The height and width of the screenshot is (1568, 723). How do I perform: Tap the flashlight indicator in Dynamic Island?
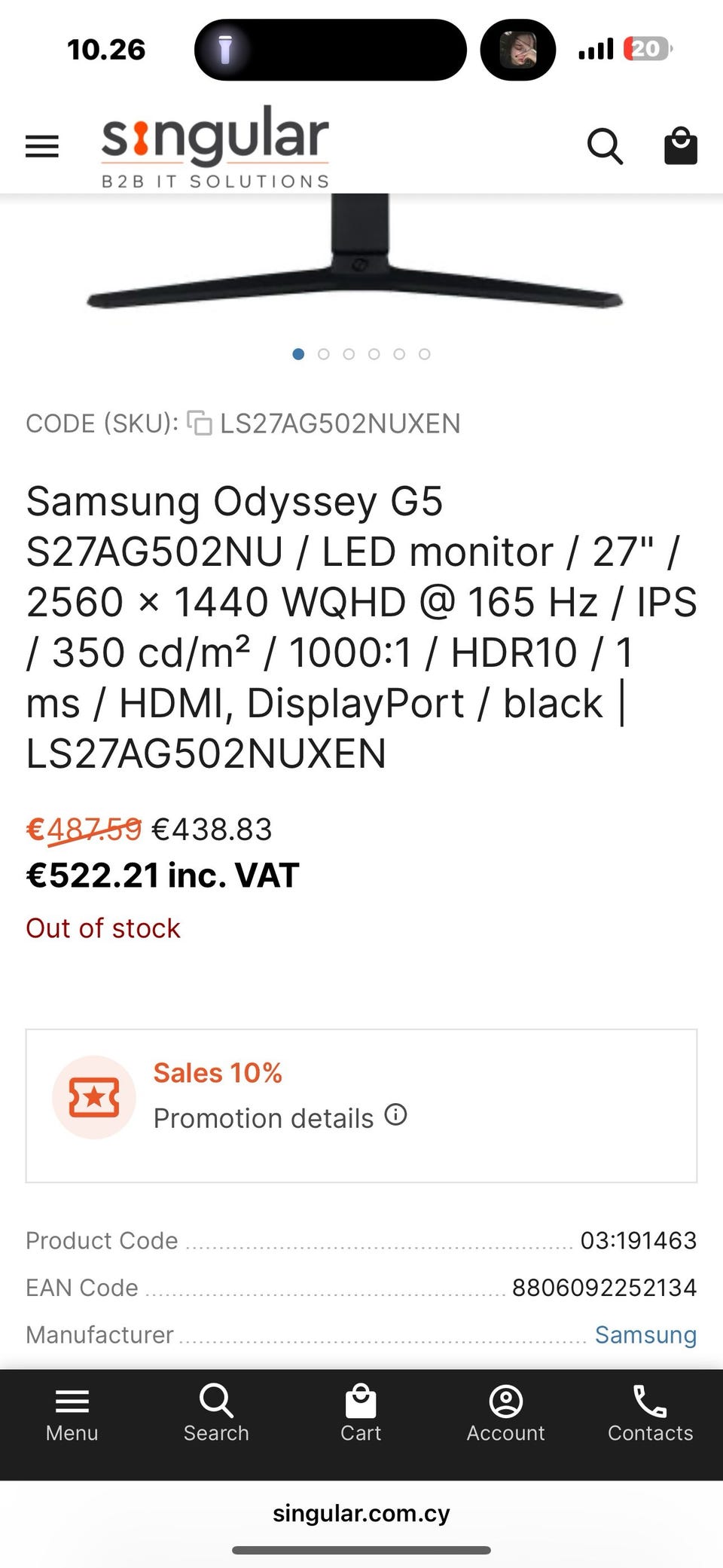coord(225,50)
